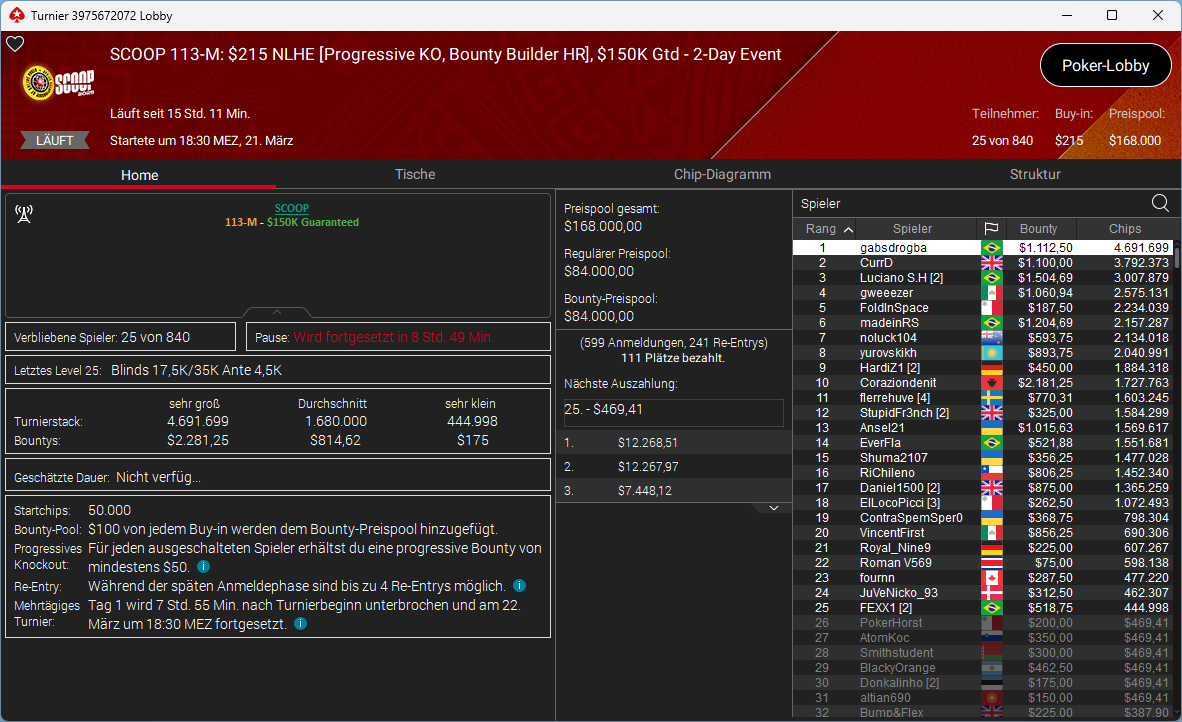Click info icon beside Progressives Knockout text
The height and width of the screenshot is (722, 1182).
coord(203,566)
